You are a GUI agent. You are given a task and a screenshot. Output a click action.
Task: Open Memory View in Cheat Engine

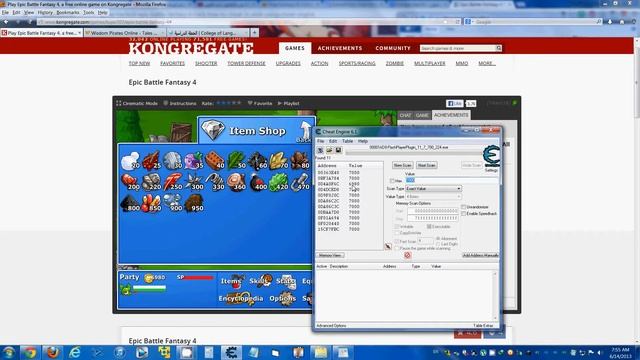(x=330, y=255)
